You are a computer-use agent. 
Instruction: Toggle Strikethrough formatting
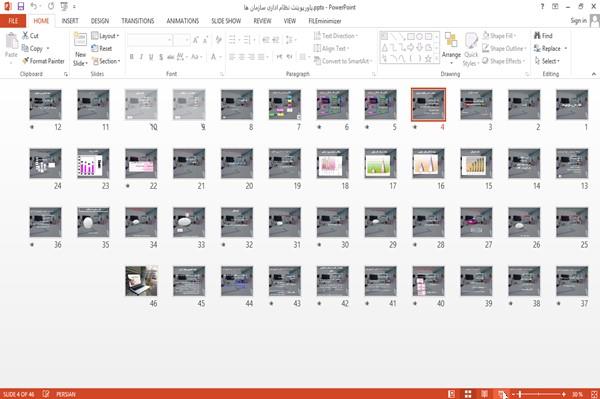point(171,57)
